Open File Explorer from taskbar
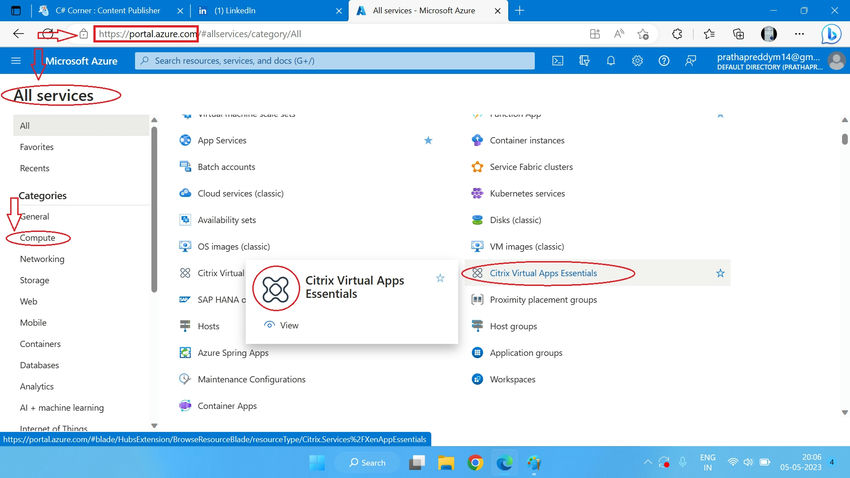 point(446,463)
